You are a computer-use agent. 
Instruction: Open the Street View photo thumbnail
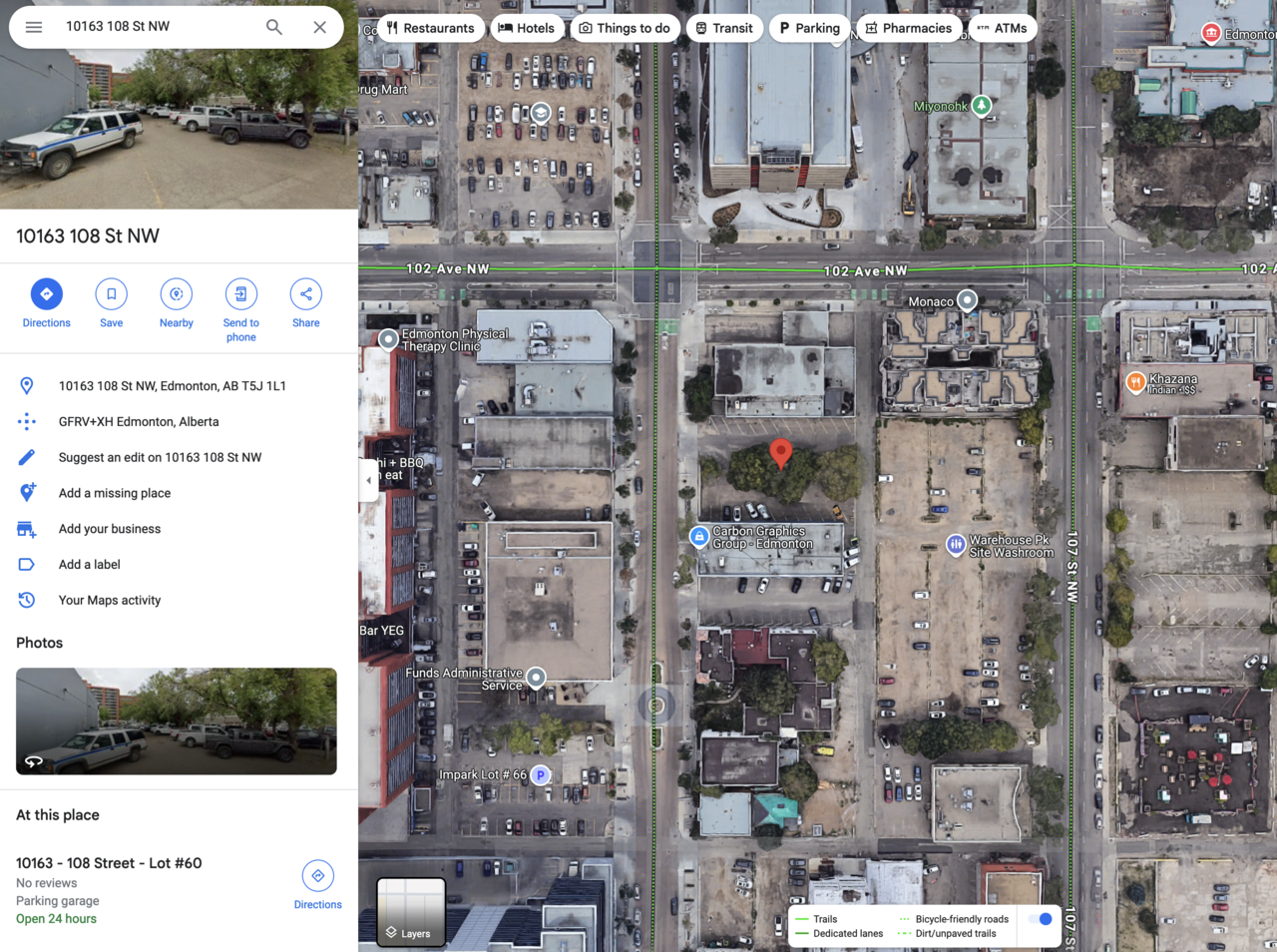[177, 720]
